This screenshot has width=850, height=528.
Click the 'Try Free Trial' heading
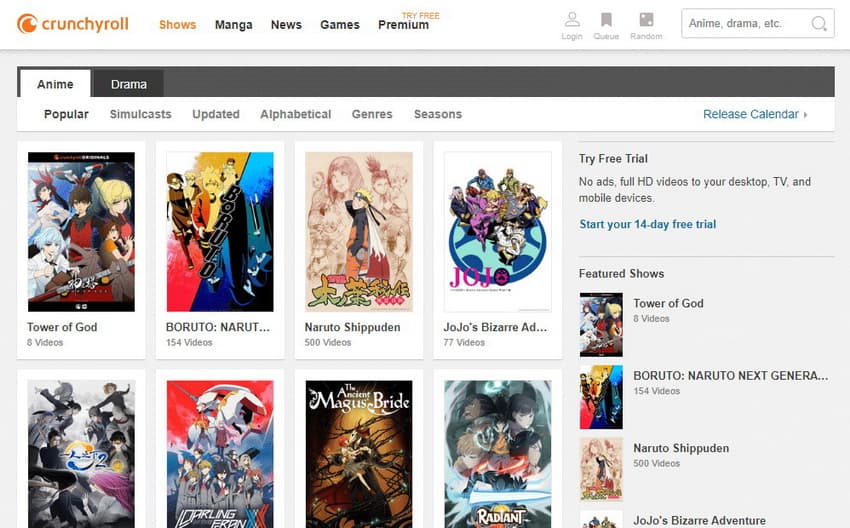tap(613, 159)
